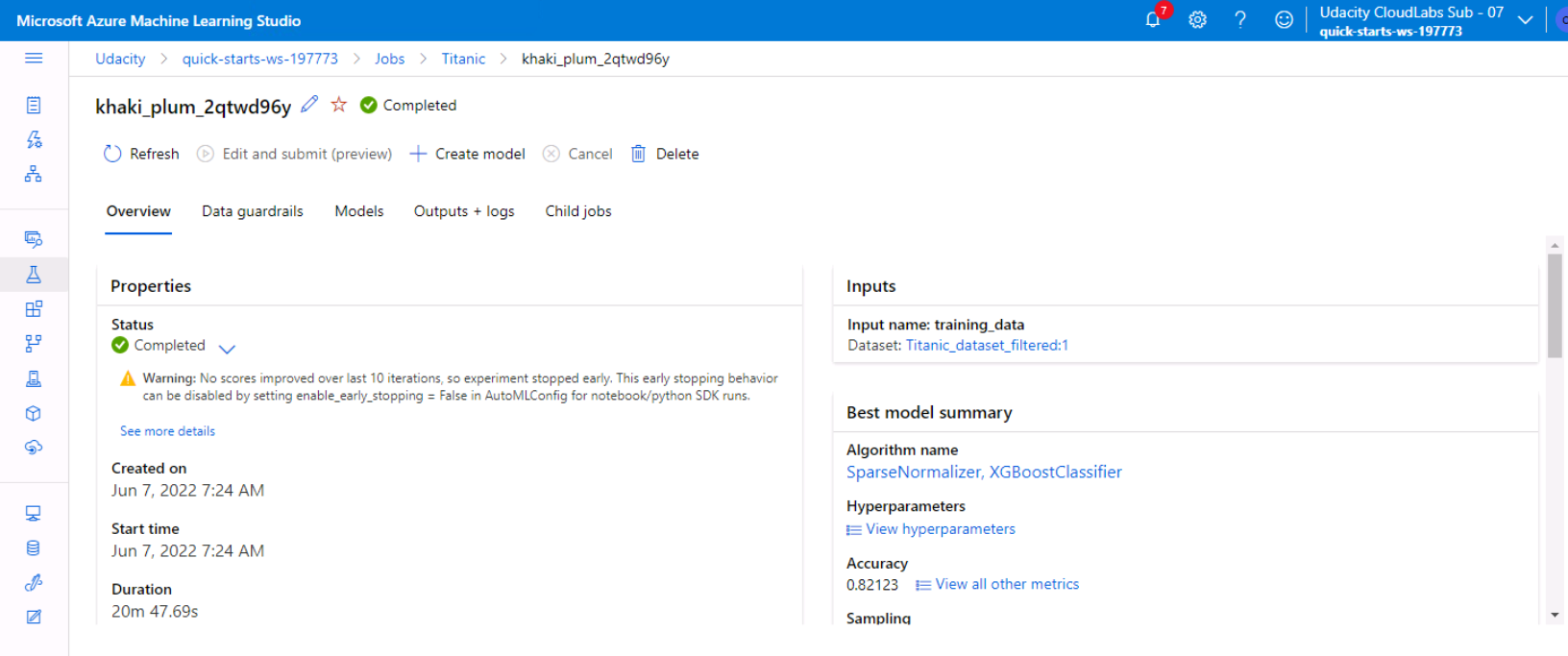1568x656 pixels.
Task: Click the vertical scrollbar thumb
Action: click(x=1555, y=305)
